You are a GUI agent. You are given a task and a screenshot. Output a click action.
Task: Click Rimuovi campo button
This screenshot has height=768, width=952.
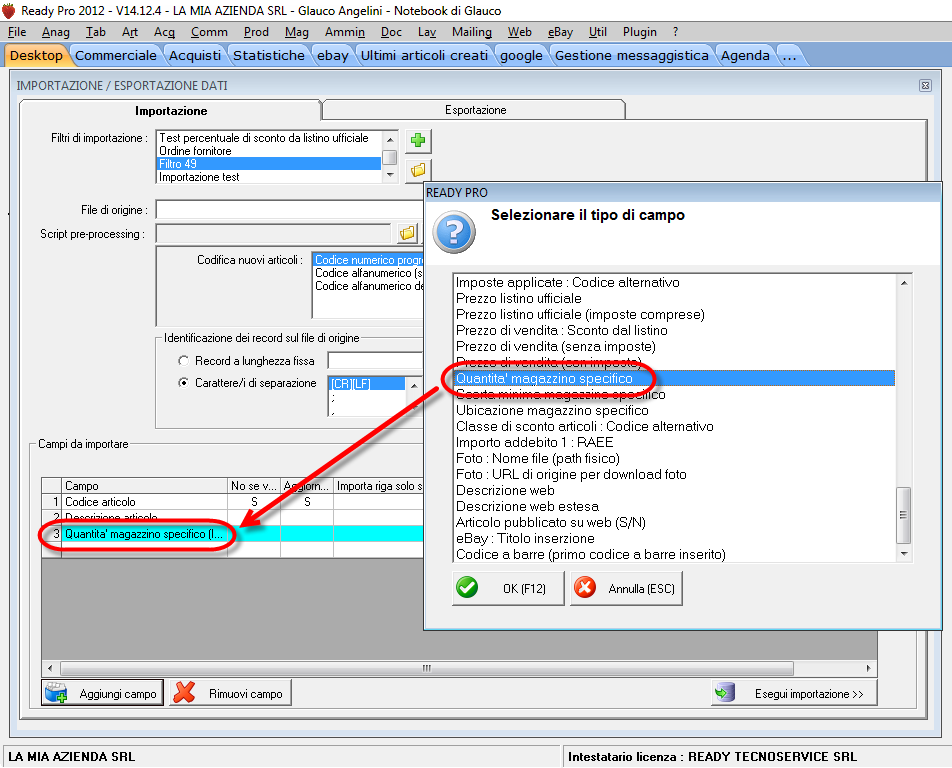[230, 693]
